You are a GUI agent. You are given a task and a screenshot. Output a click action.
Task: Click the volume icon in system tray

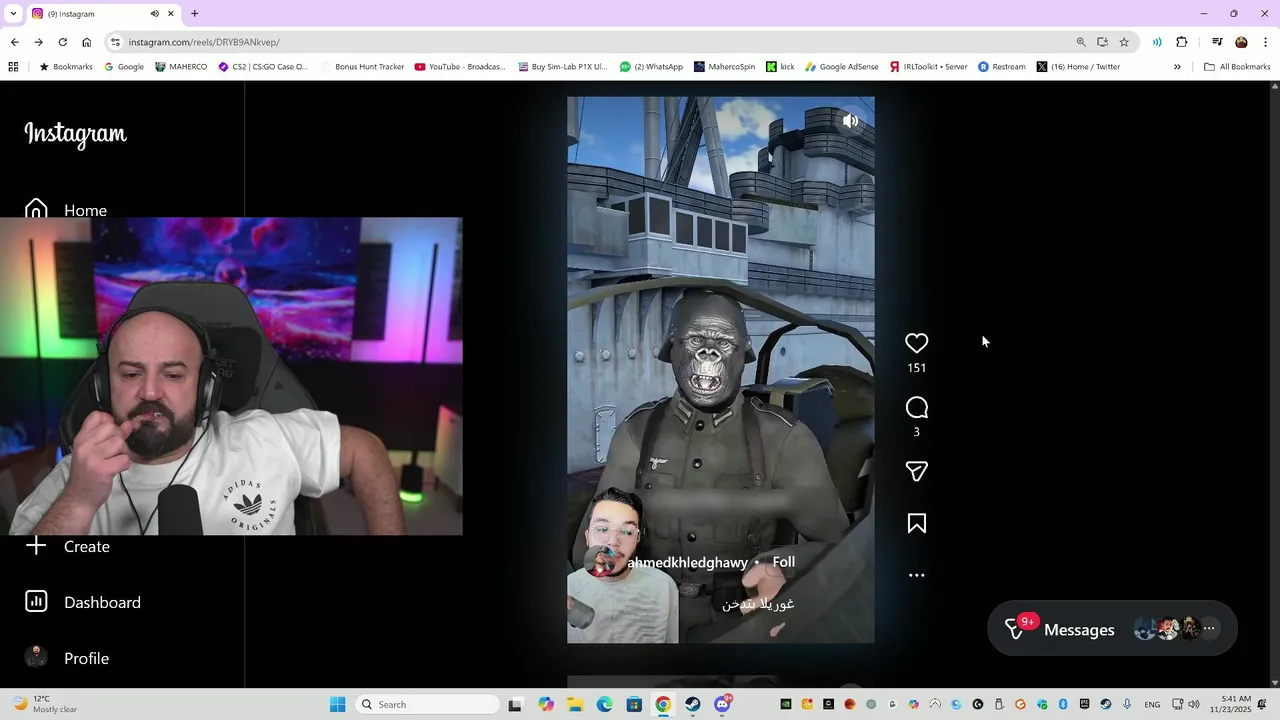coord(1193,704)
